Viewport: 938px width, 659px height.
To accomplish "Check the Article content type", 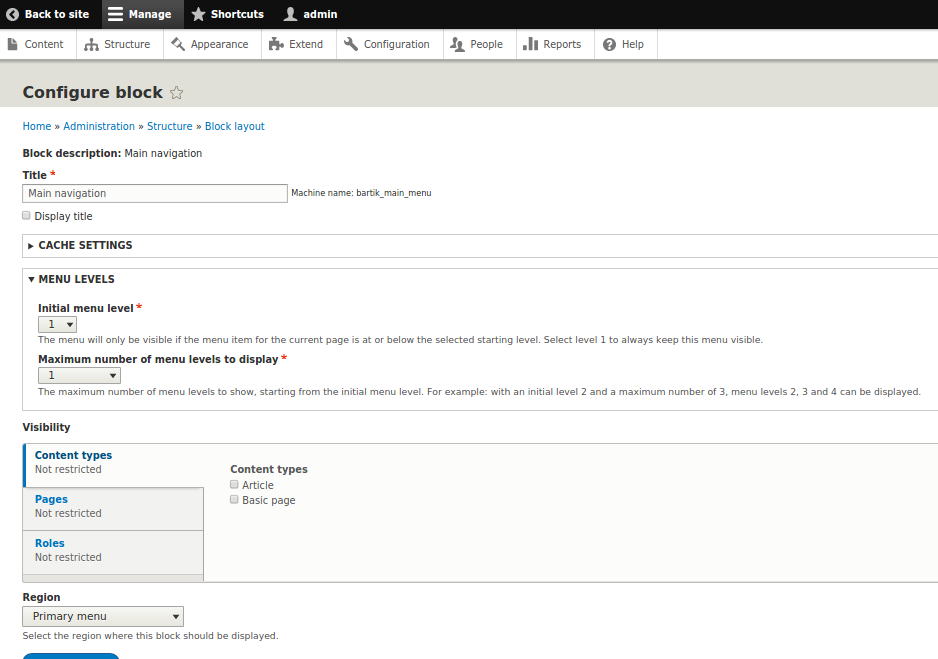I will tap(233, 484).
